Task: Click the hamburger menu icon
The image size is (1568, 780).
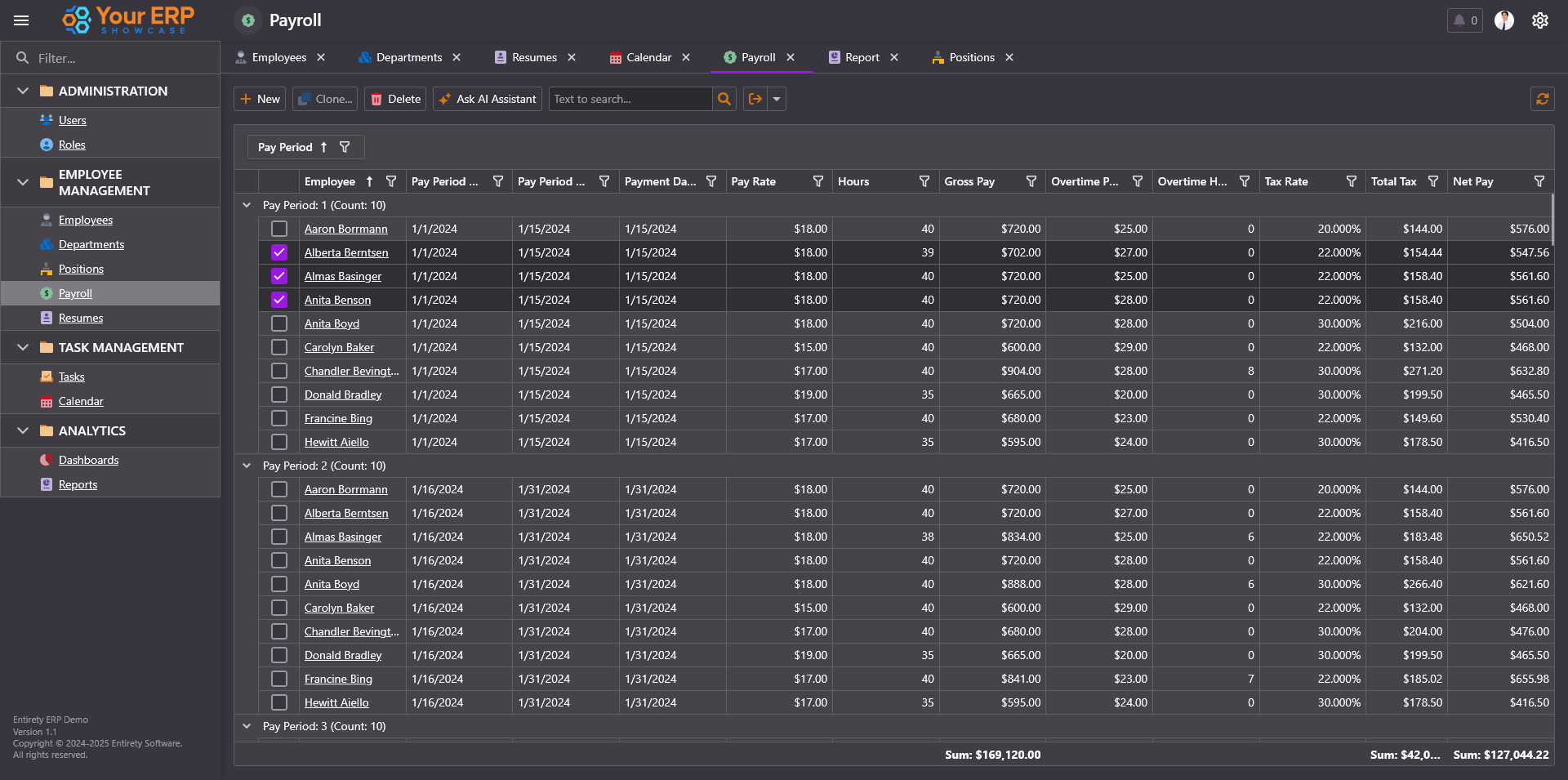Action: [21, 20]
